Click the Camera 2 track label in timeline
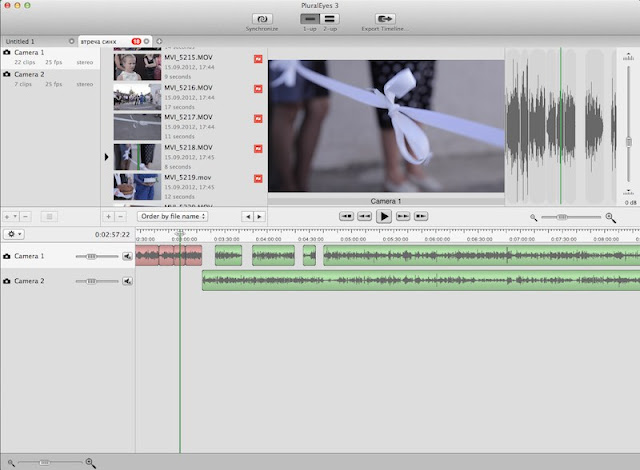Viewport: 640px width, 470px height. click(x=29, y=281)
